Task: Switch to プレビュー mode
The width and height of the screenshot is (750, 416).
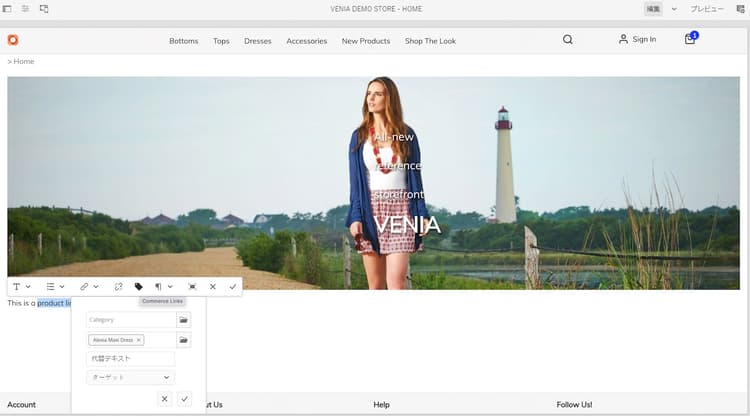Action: point(706,9)
